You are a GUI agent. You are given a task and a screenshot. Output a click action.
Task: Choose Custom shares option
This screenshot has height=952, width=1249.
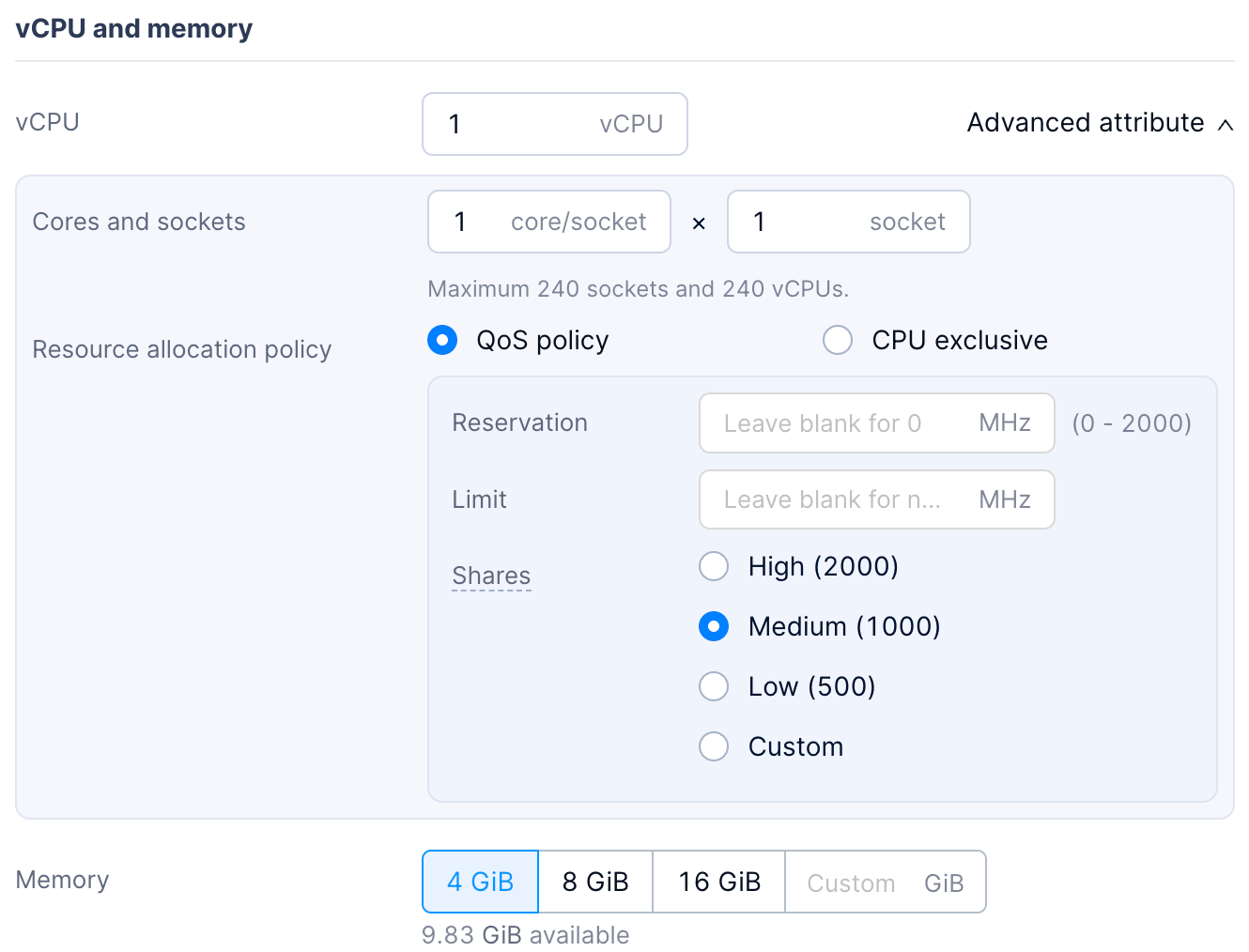714,746
